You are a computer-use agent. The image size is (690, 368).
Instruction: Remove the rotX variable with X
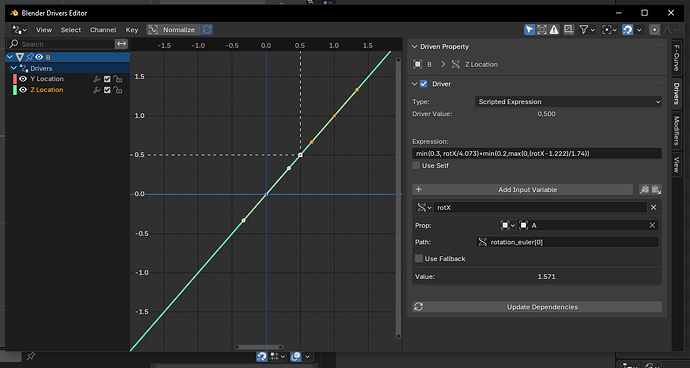click(x=653, y=207)
